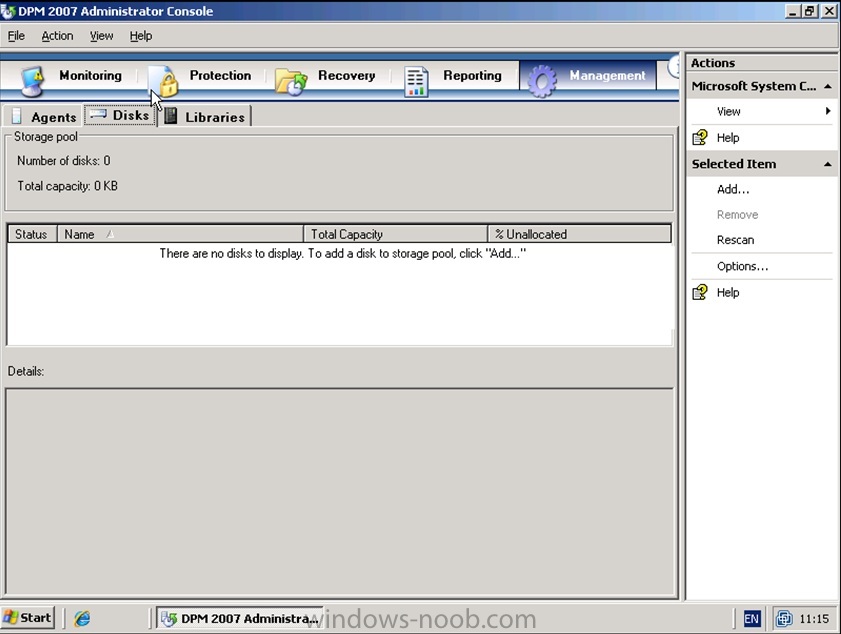Open the File menu
This screenshot has height=634, width=841.
[16, 36]
